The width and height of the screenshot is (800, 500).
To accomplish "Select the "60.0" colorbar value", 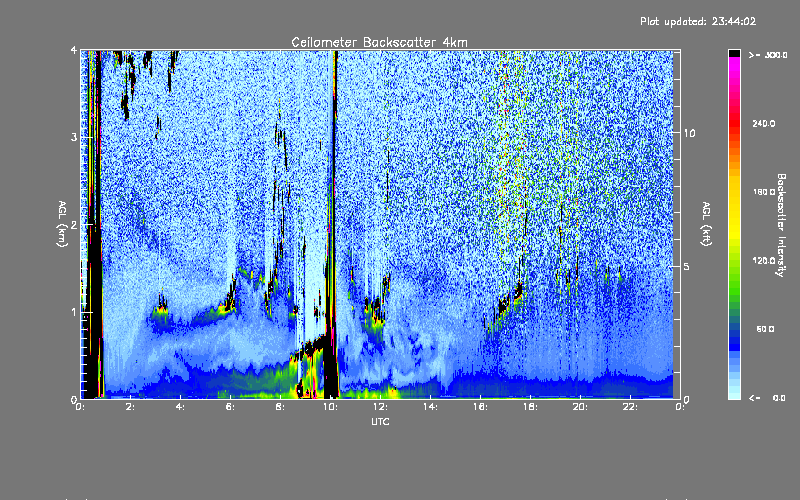I will 765,329.
